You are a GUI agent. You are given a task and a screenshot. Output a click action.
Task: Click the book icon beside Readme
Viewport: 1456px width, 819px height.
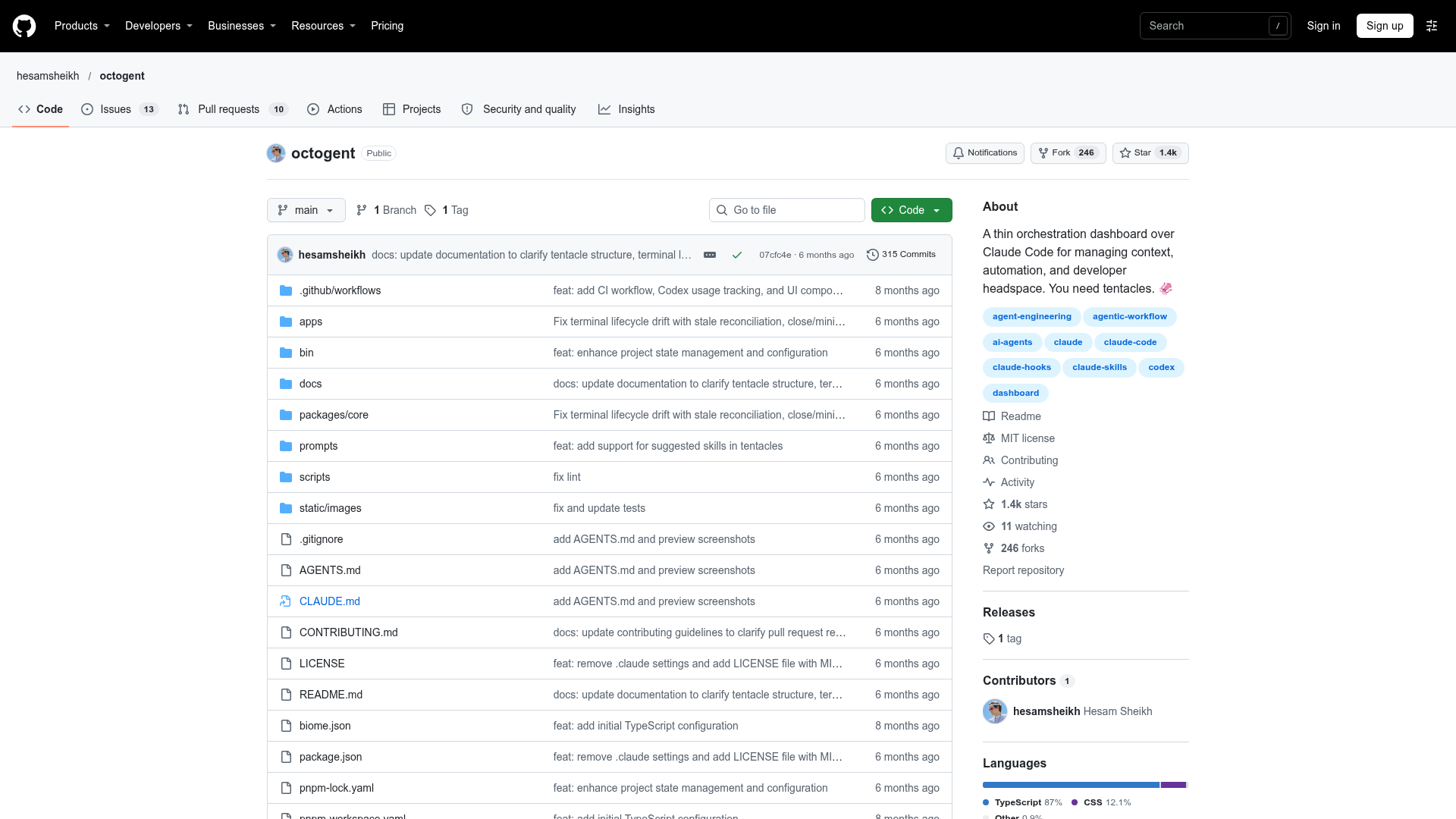tap(989, 416)
